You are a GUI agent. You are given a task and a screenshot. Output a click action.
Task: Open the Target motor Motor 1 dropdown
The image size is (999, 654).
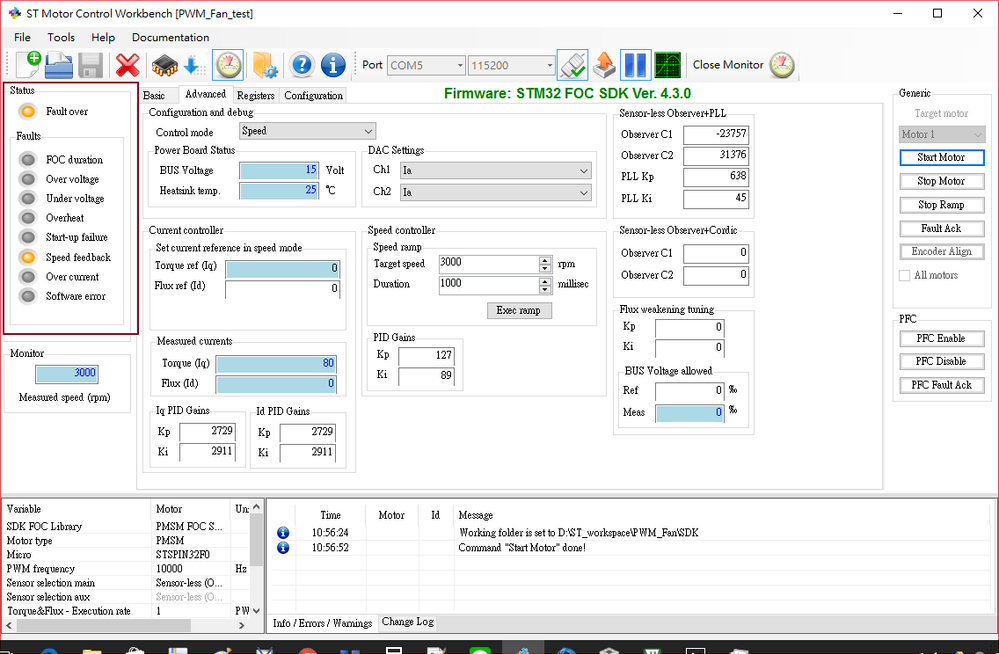(942, 134)
